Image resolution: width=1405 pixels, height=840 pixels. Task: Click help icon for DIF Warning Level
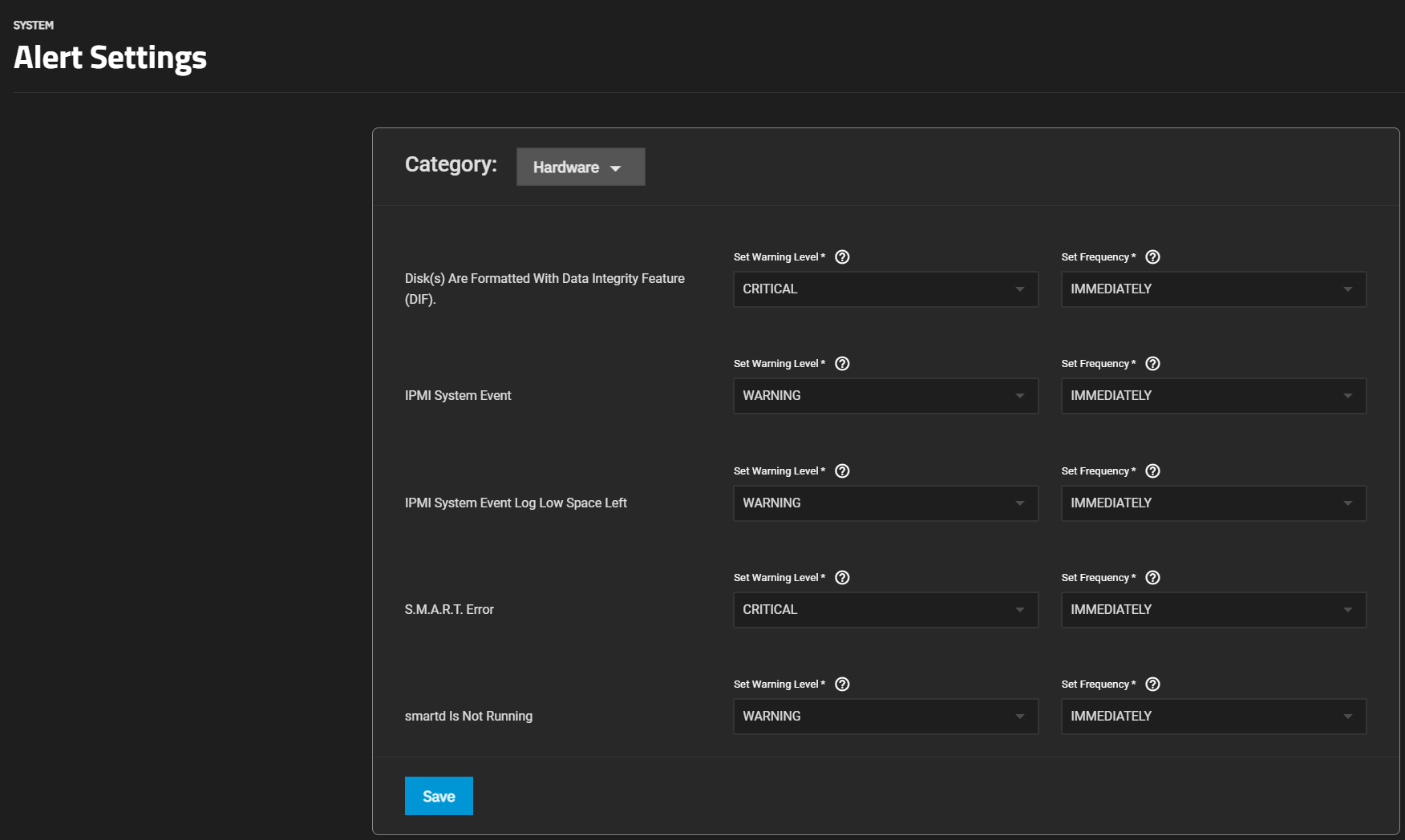coord(842,257)
